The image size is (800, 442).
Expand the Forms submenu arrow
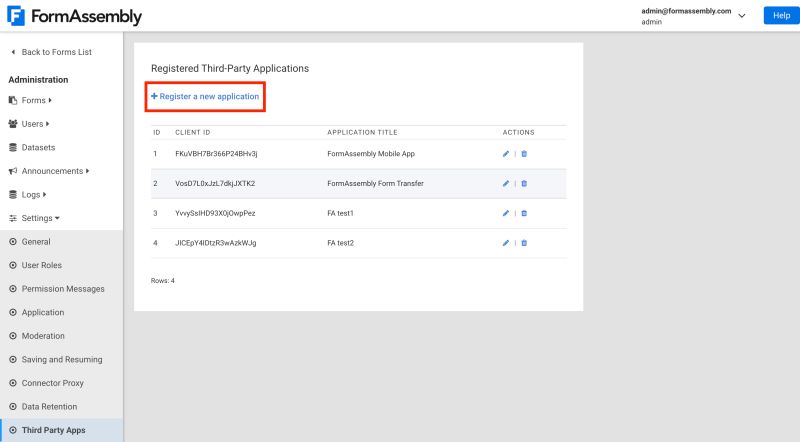50,100
